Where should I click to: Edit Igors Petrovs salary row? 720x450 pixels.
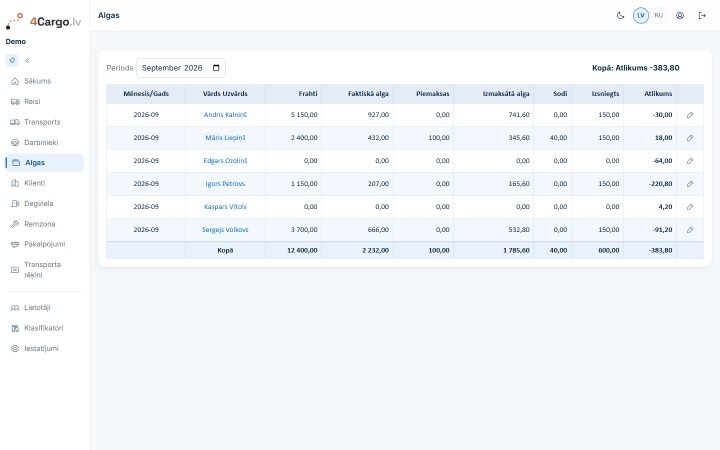click(x=690, y=184)
